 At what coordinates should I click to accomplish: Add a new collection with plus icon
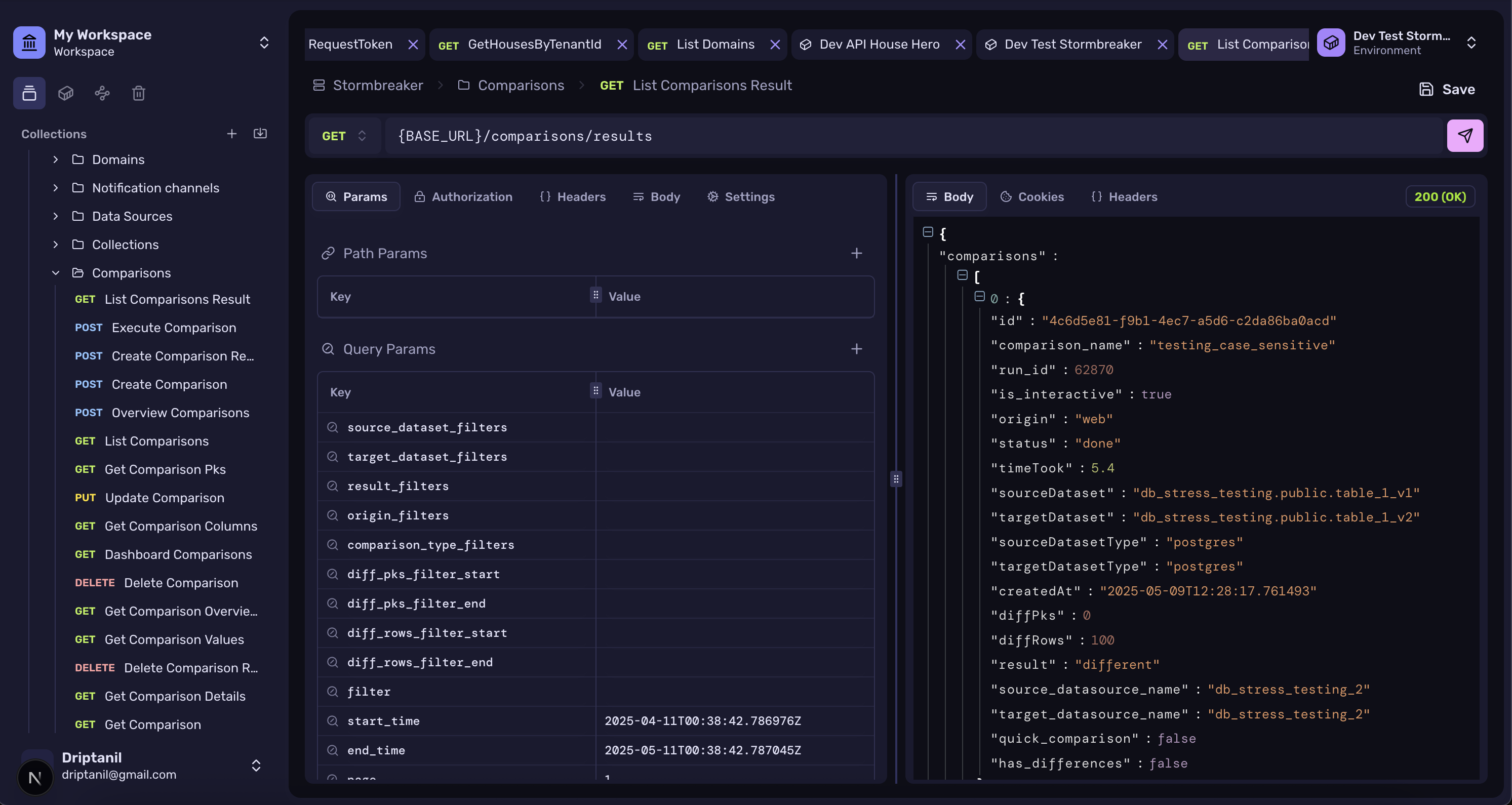pyautogui.click(x=232, y=134)
